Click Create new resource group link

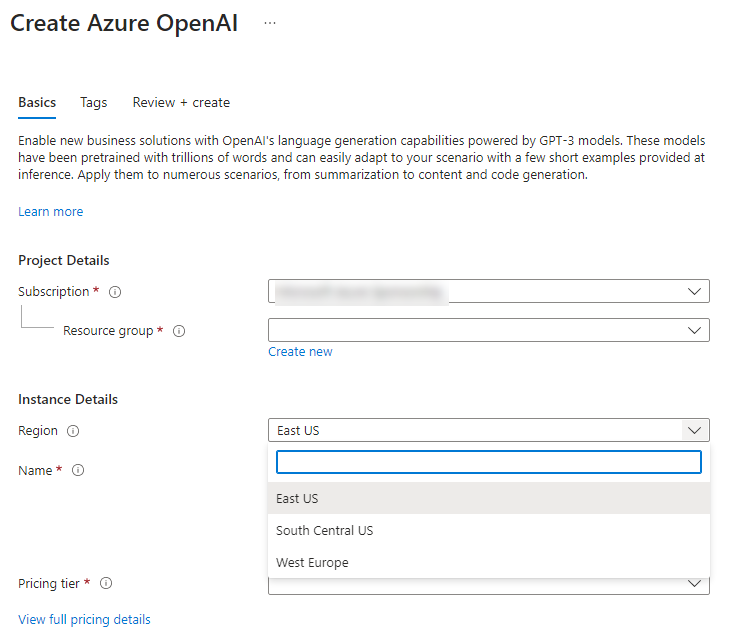point(300,352)
